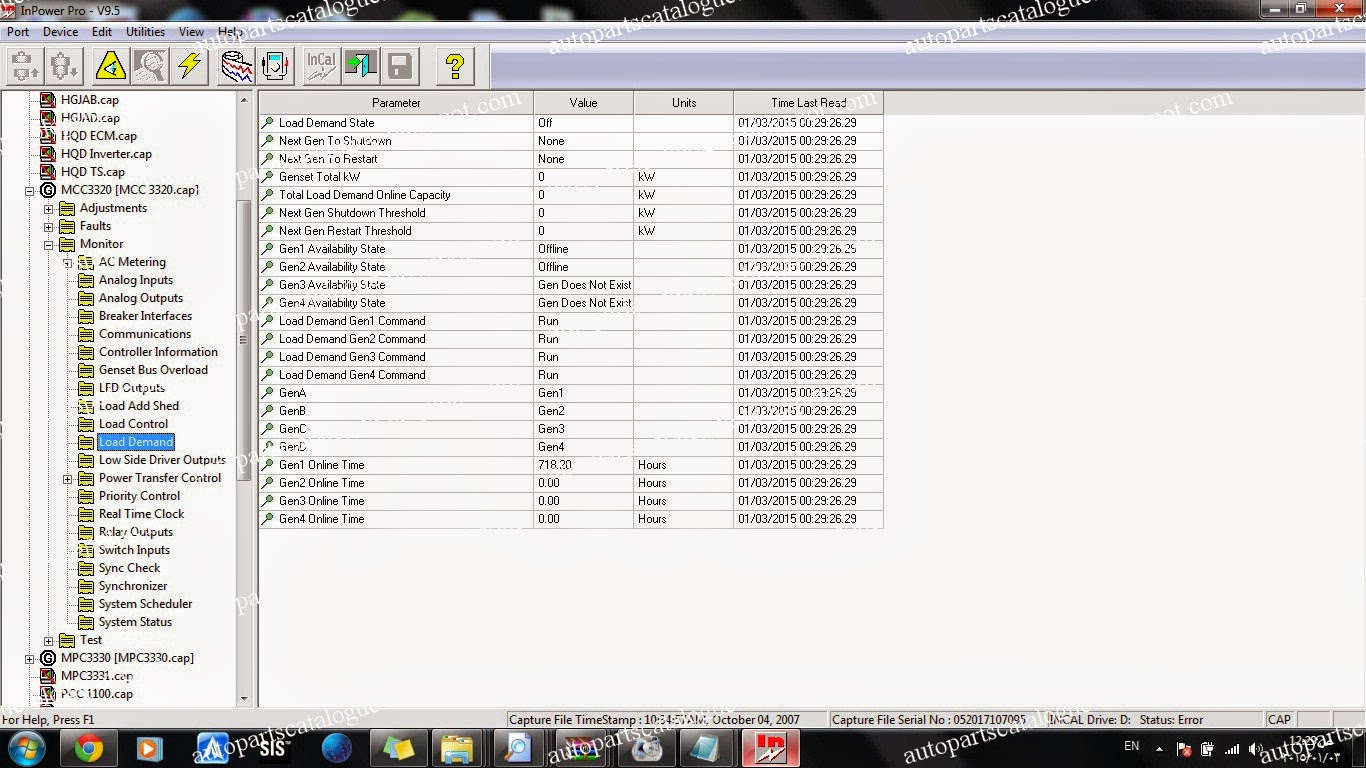Select System Scheduler folder
The height and width of the screenshot is (768, 1366).
click(x=145, y=604)
